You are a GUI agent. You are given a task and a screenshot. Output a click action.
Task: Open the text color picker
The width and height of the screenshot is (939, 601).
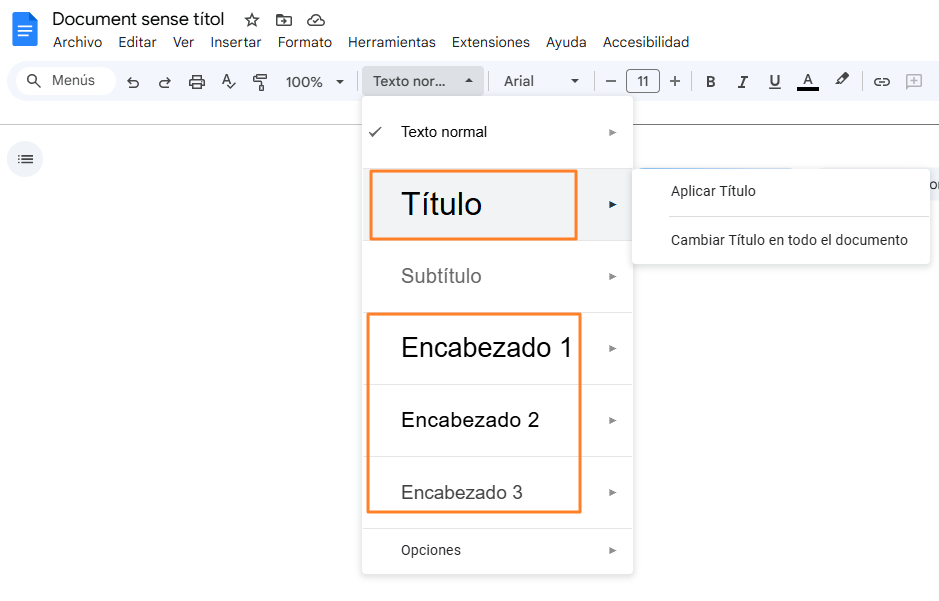(807, 81)
